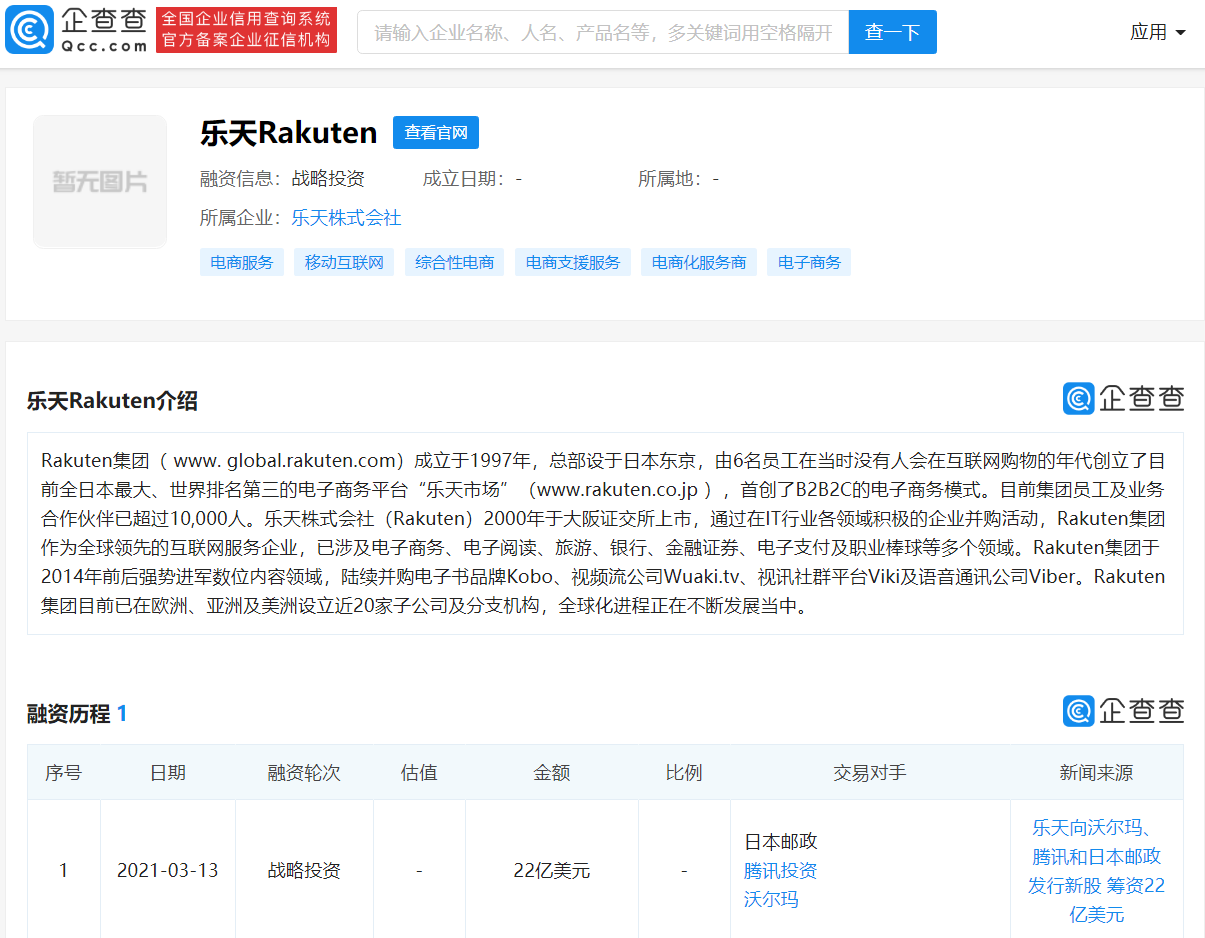This screenshot has height=938, width=1205.
Task: Click the 估值 column header
Action: tap(419, 772)
